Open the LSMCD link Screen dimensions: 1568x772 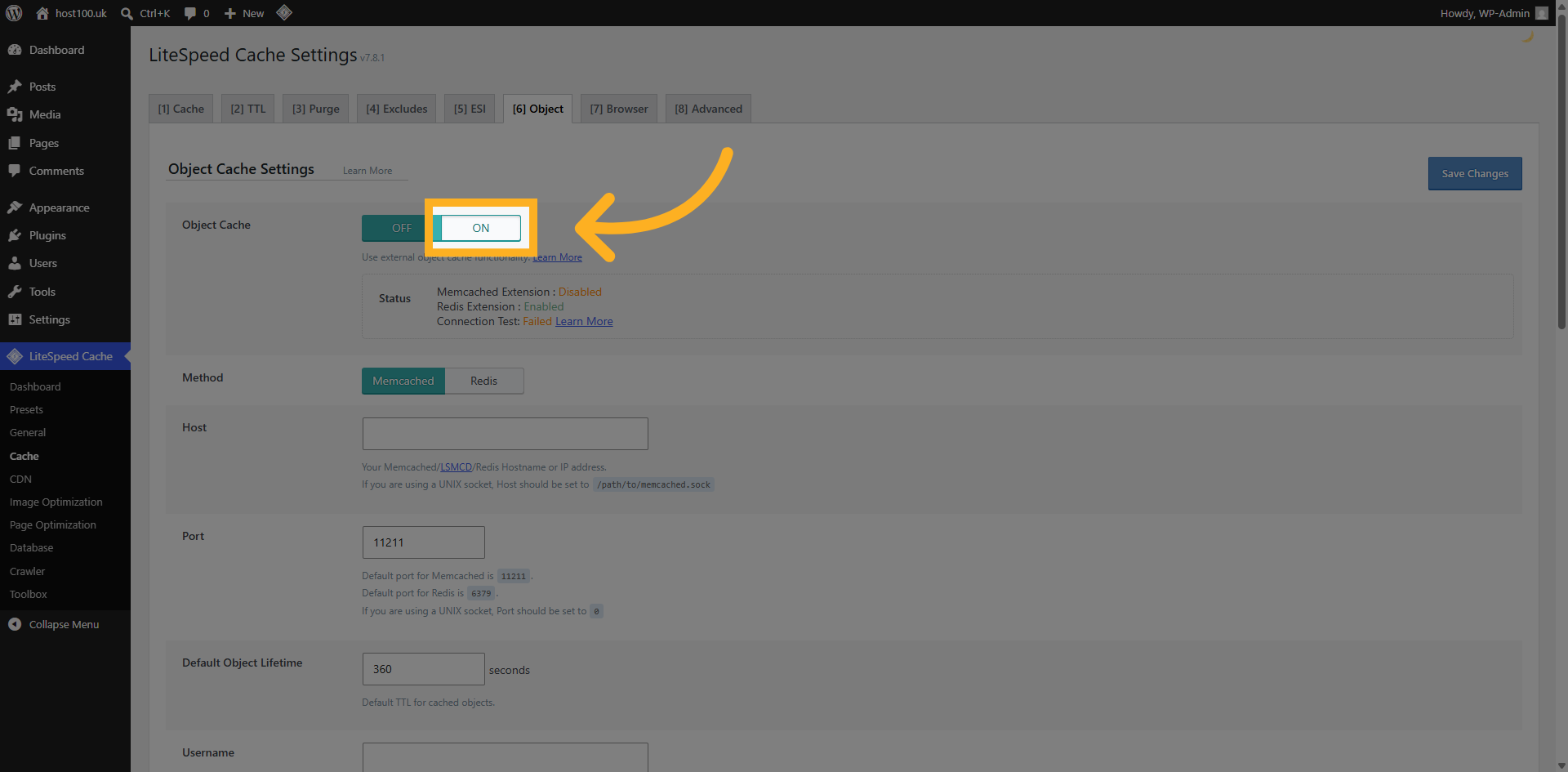coord(457,467)
